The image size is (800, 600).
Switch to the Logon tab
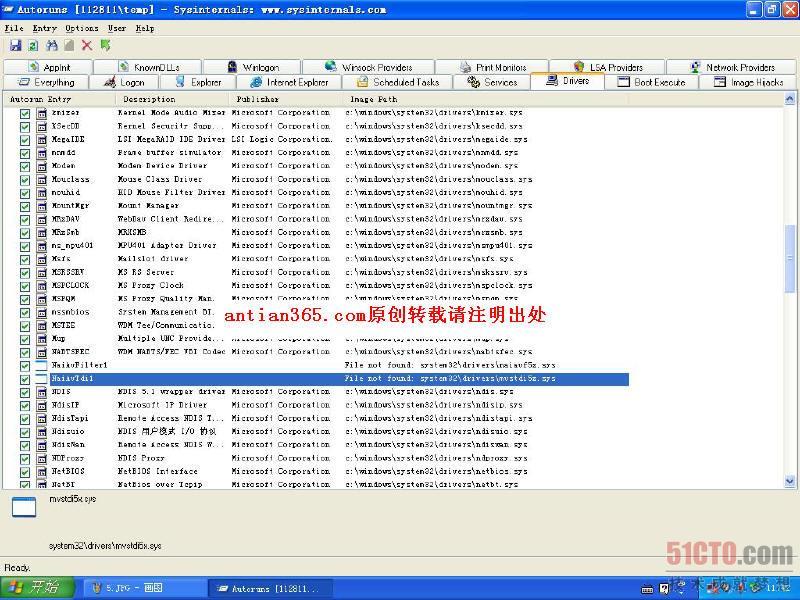[124, 82]
